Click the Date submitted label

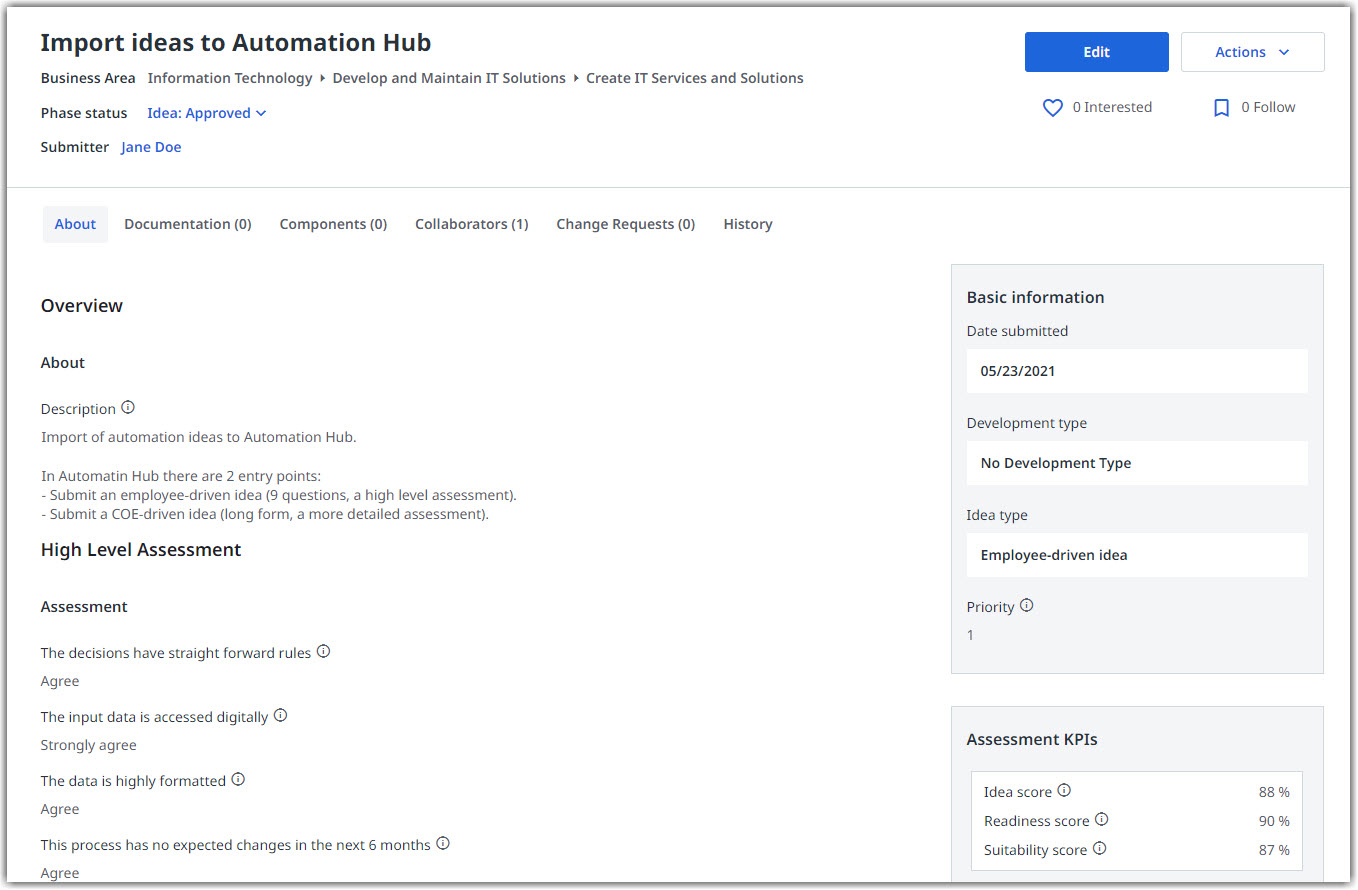click(1017, 331)
